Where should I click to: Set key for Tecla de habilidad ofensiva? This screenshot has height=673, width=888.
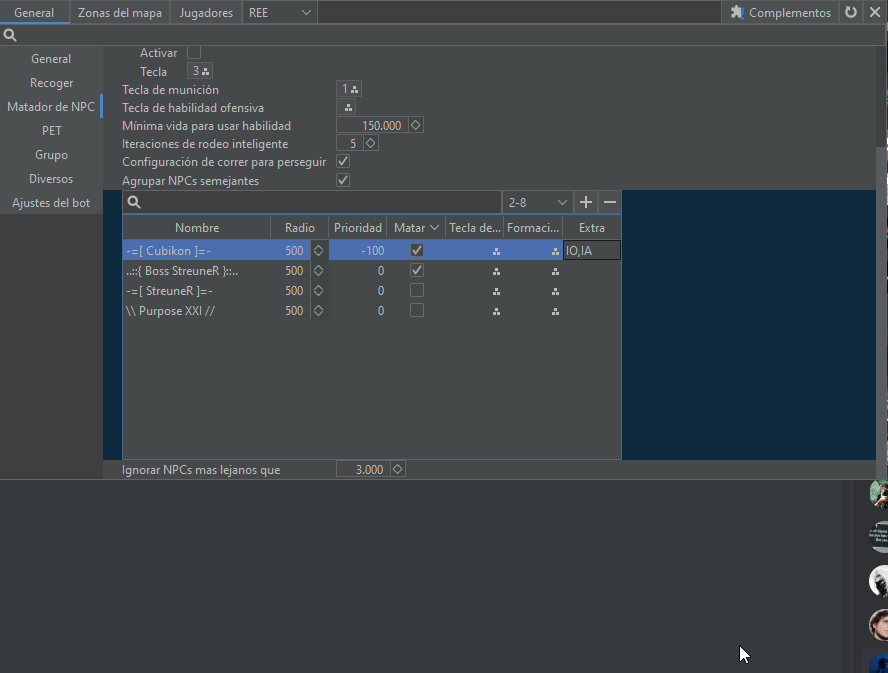pos(348,107)
